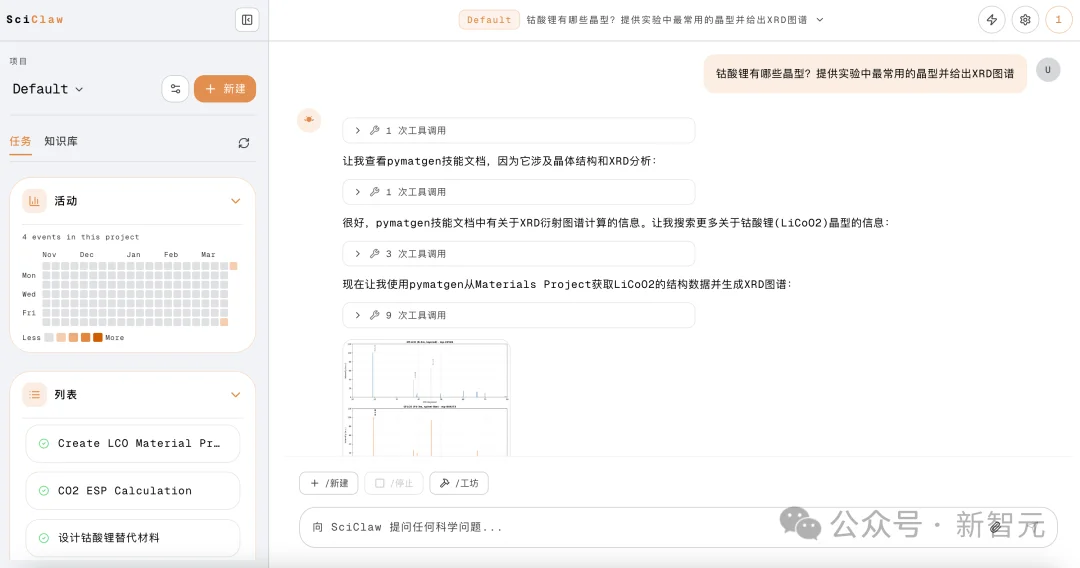This screenshot has height=568, width=1080.
Task: Click the lightning bolt icon
Action: point(992,20)
